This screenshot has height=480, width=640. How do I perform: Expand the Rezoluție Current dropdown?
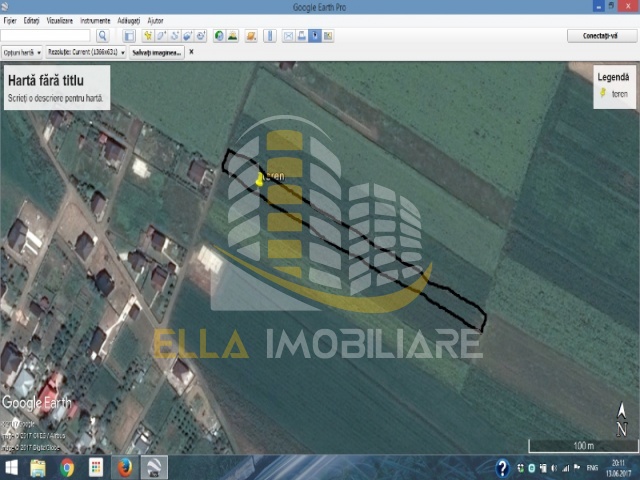click(86, 52)
